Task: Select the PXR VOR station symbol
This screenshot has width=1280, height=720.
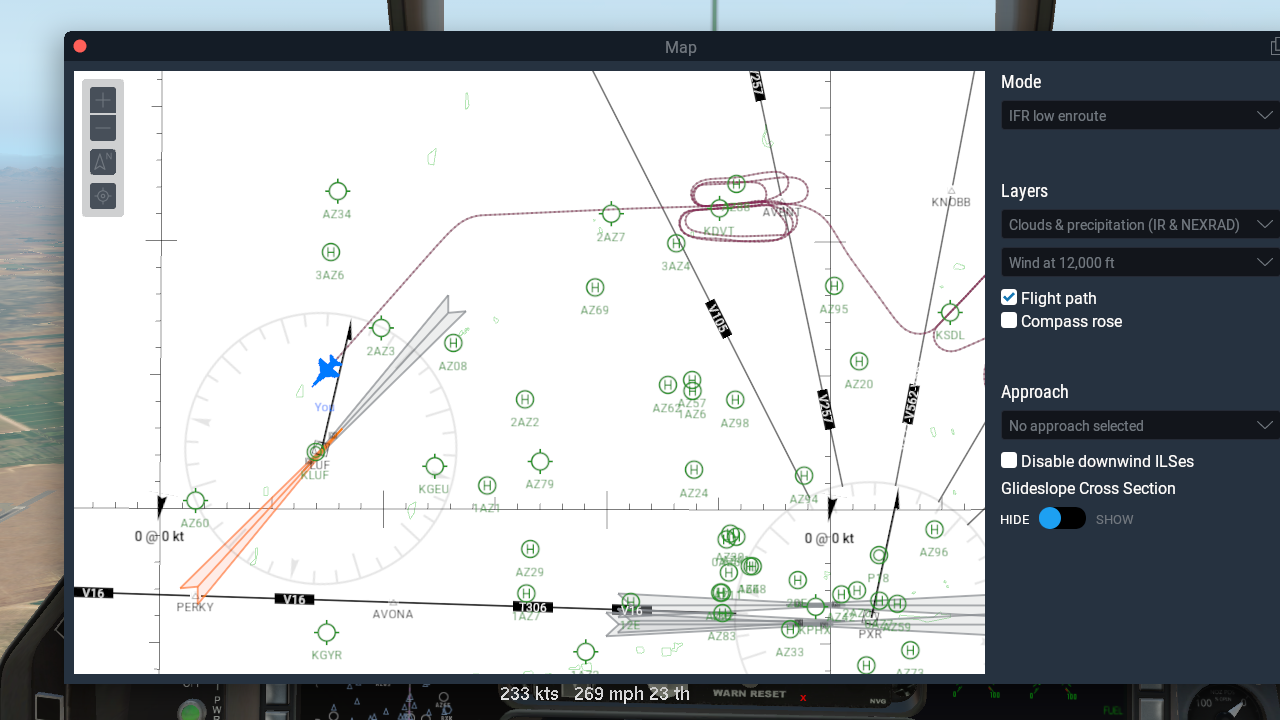Action: click(871, 620)
